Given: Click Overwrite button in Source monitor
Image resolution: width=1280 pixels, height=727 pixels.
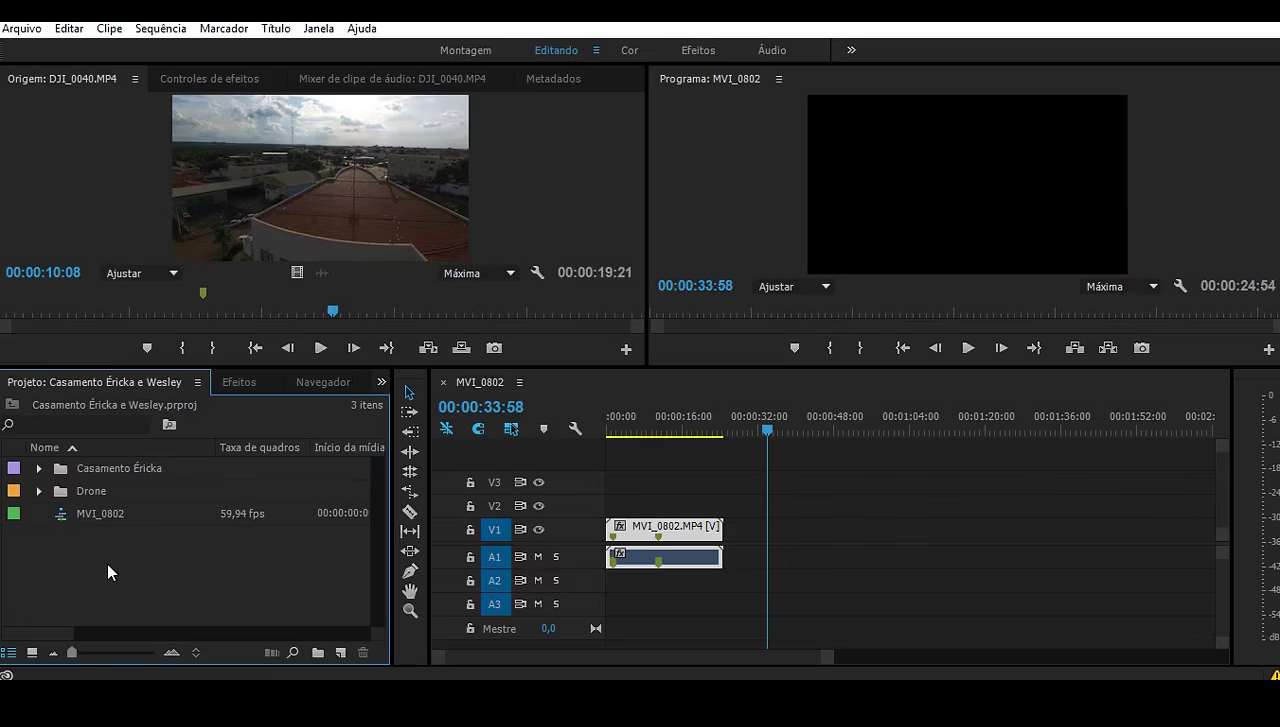Looking at the screenshot, I should (461, 348).
